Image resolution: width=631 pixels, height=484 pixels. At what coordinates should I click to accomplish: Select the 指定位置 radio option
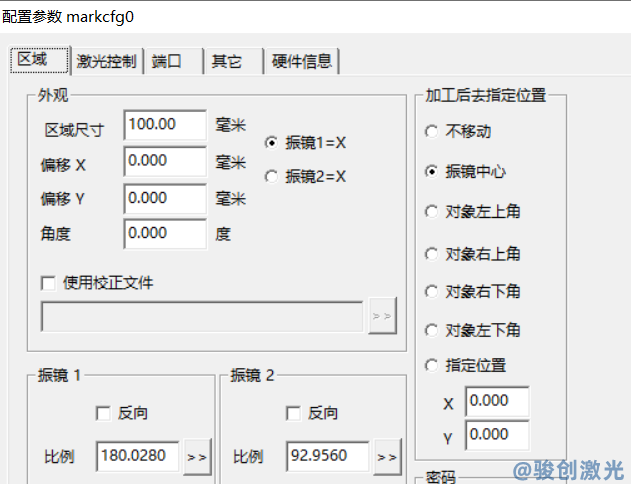click(431, 365)
